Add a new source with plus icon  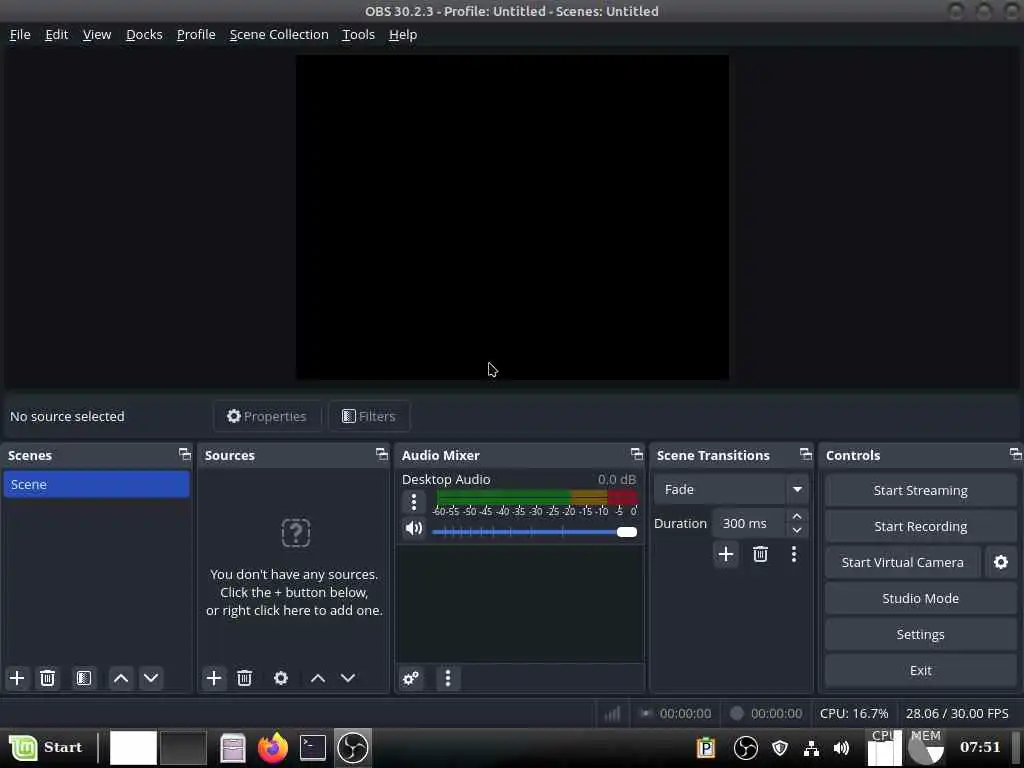pos(214,678)
